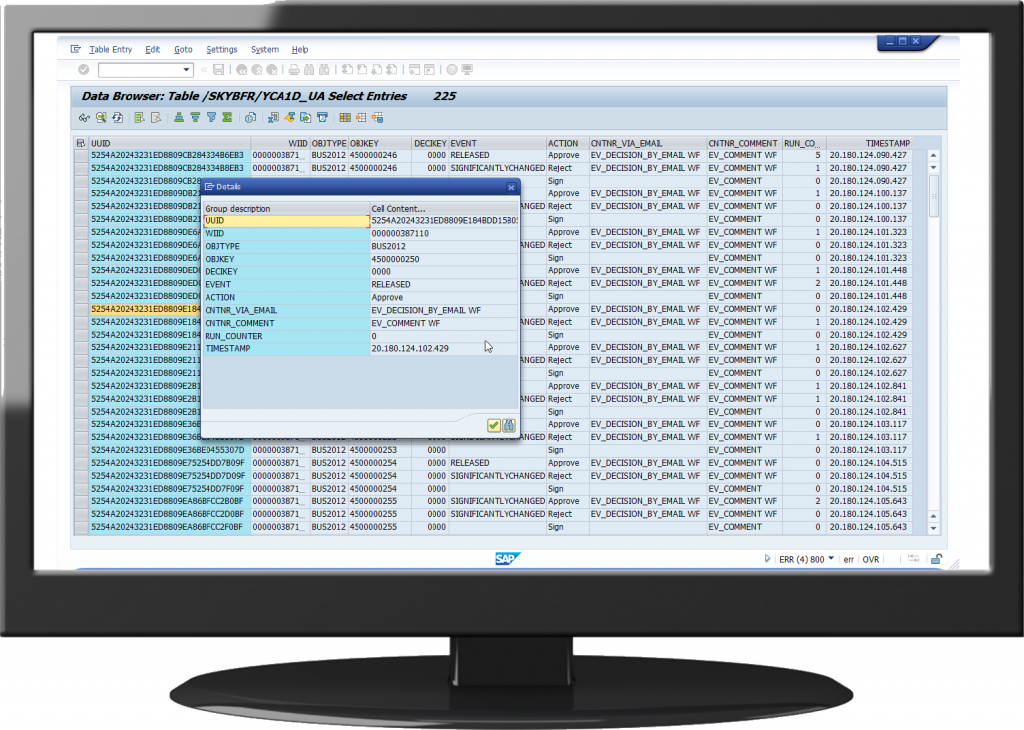Click the Help question mark icon
The height and width of the screenshot is (730, 1024).
point(452,69)
